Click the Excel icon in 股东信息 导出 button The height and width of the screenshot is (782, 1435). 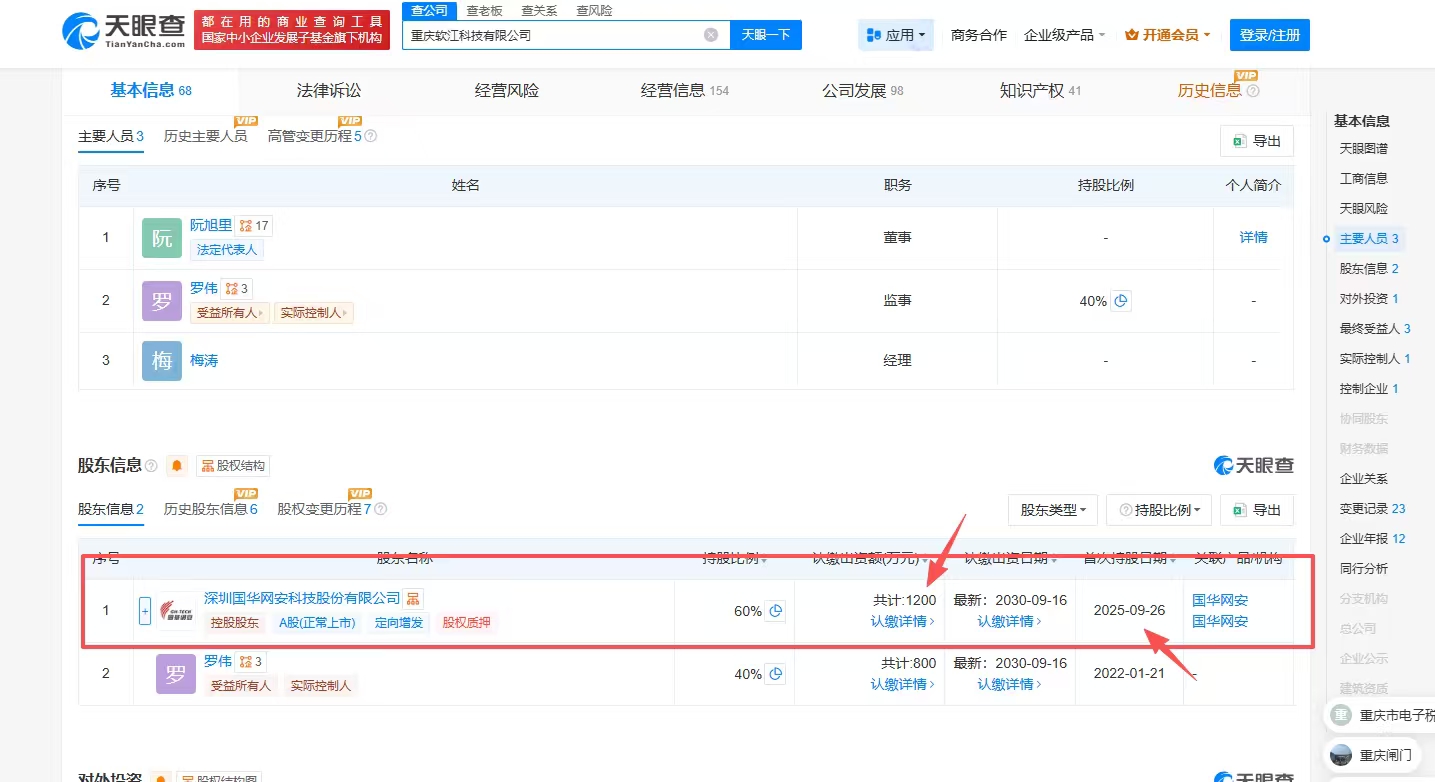click(1238, 509)
